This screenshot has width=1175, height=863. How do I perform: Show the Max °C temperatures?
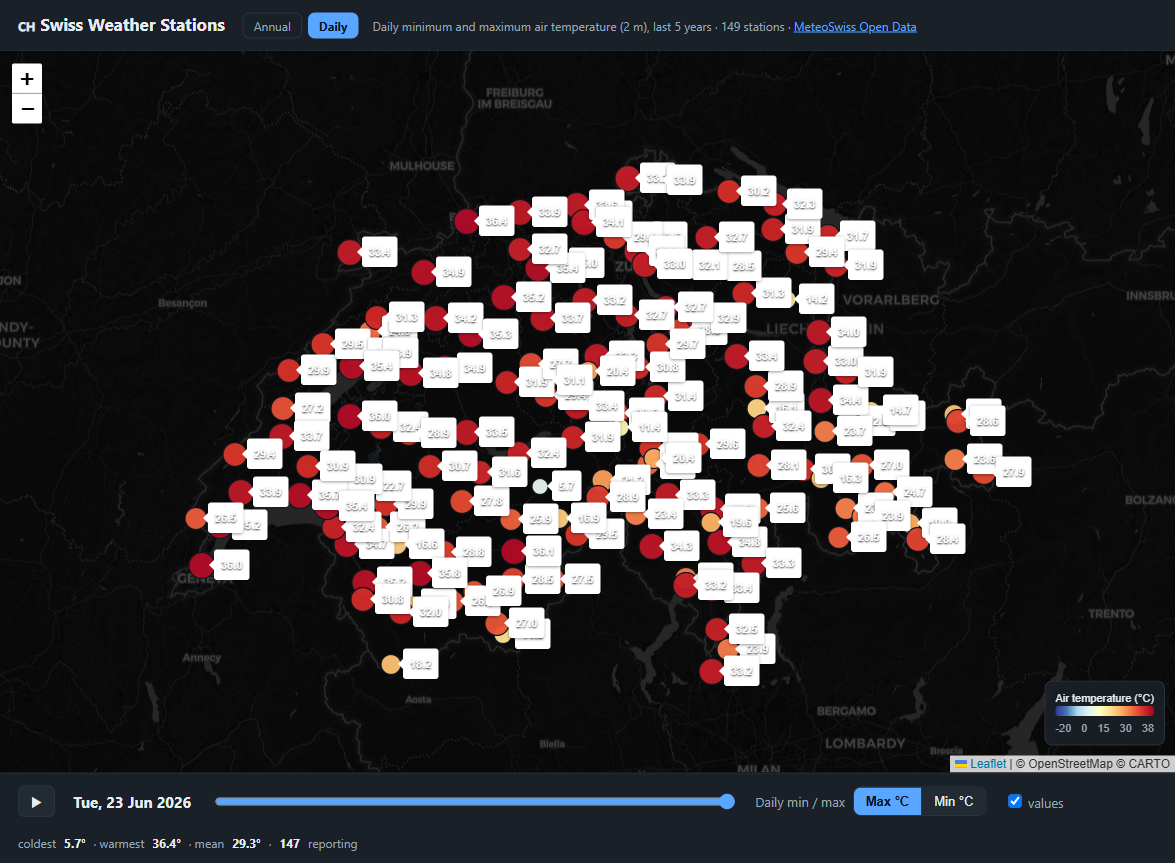coord(887,802)
